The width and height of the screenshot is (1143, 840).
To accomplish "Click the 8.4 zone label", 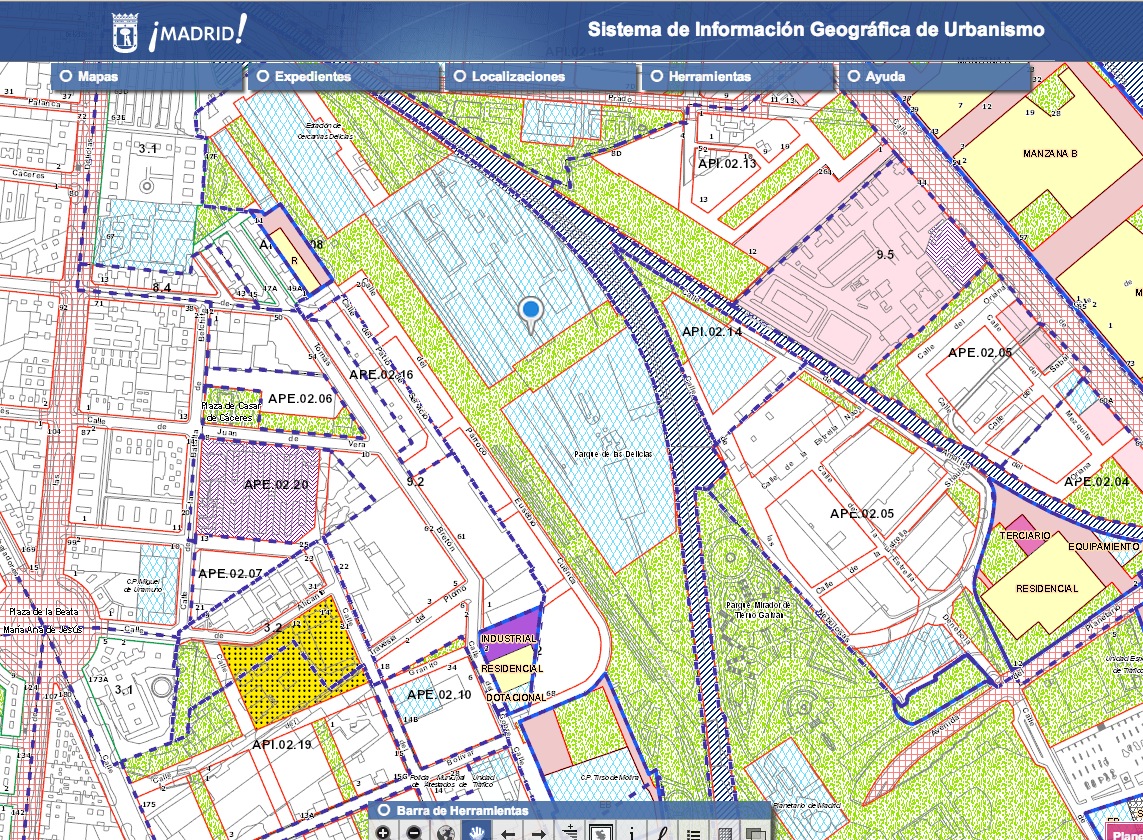I will pyautogui.click(x=161, y=287).
